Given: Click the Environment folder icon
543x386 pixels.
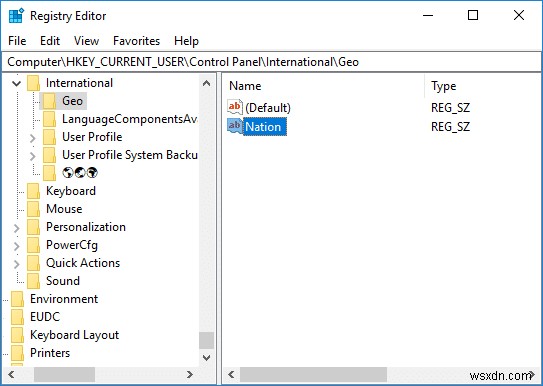Looking at the screenshot, I should [17, 299].
